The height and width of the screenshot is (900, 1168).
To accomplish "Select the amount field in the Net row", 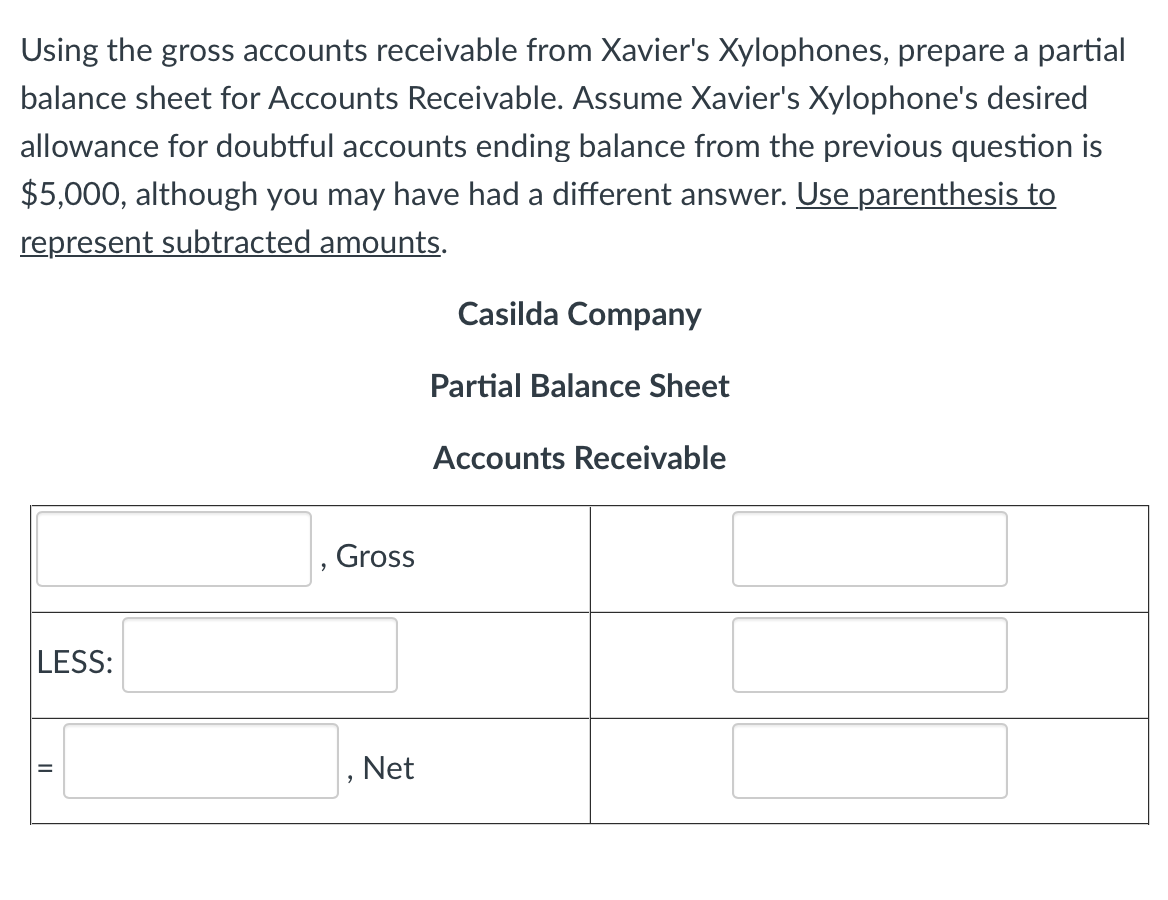I will click(869, 761).
